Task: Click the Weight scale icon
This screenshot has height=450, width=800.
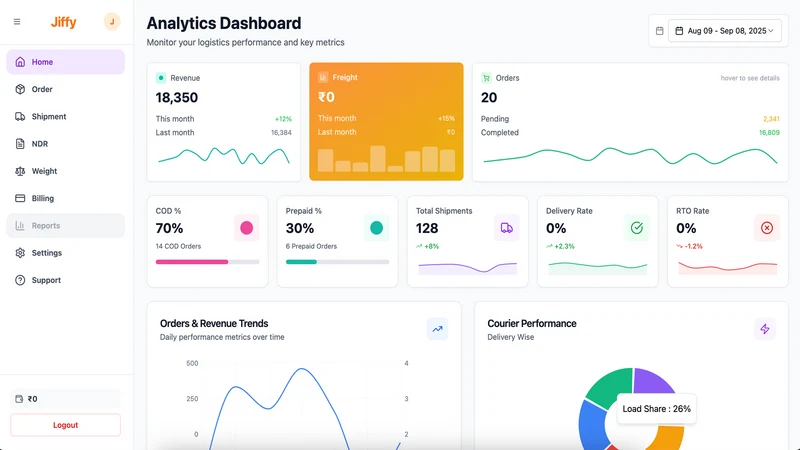Action: pos(20,171)
